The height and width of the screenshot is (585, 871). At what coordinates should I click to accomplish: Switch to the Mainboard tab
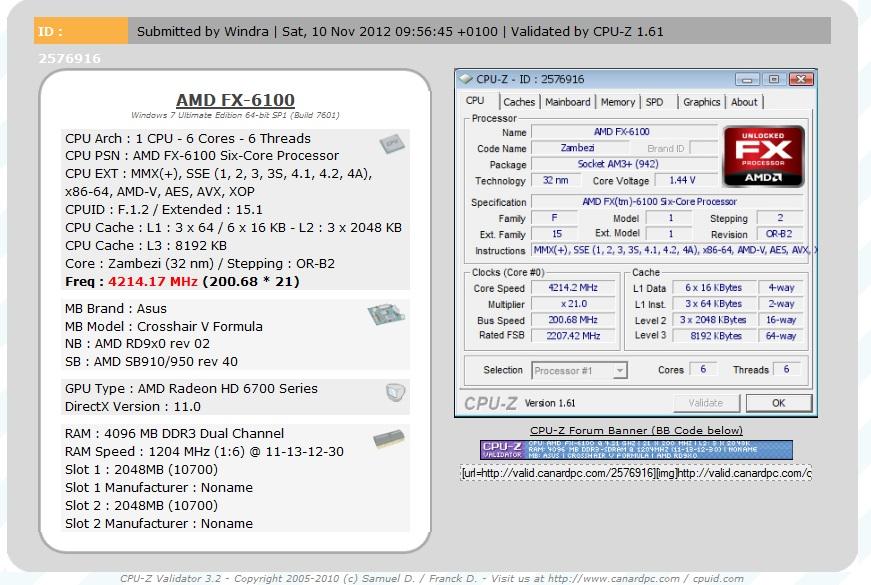(x=568, y=102)
